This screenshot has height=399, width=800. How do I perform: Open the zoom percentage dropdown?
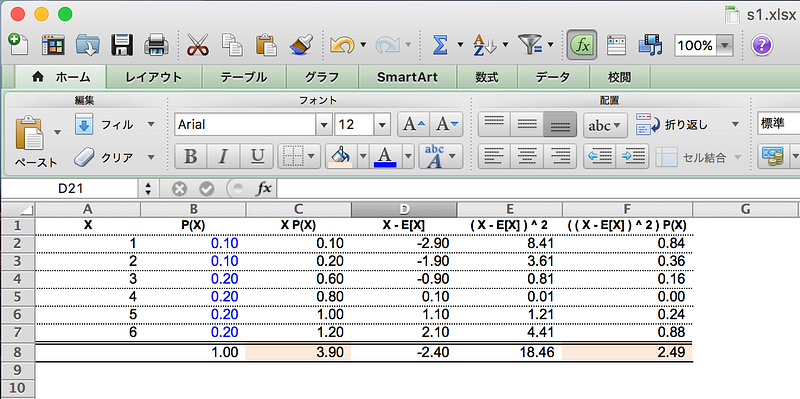[724, 45]
